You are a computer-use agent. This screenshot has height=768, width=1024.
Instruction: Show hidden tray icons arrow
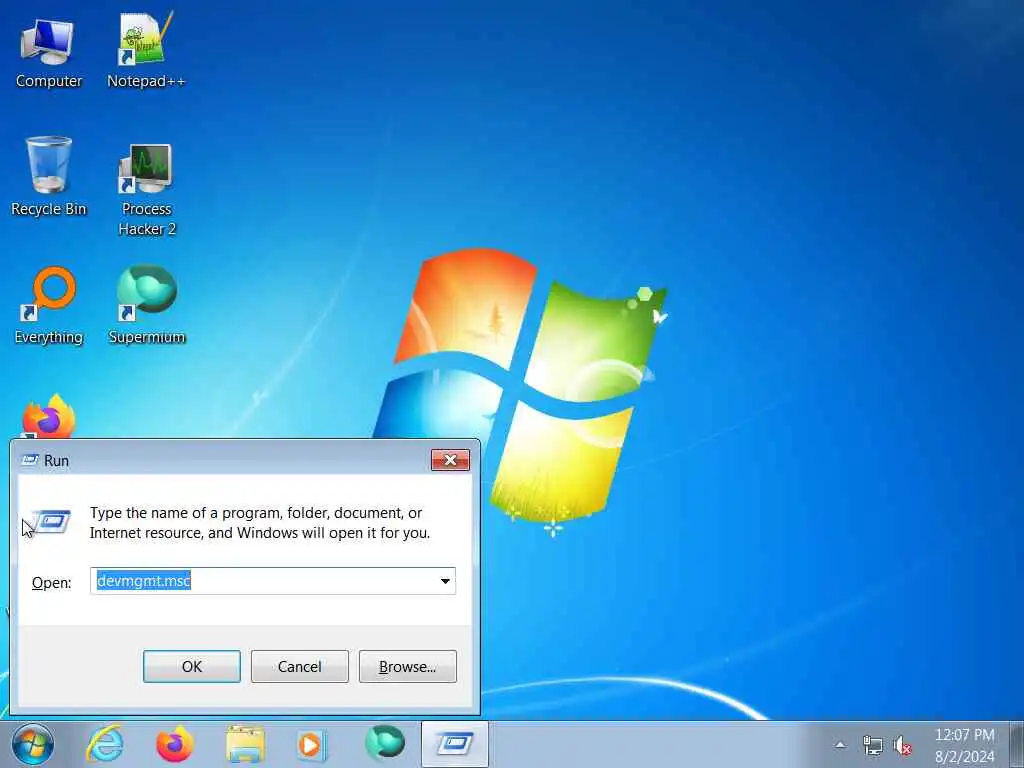(x=840, y=744)
